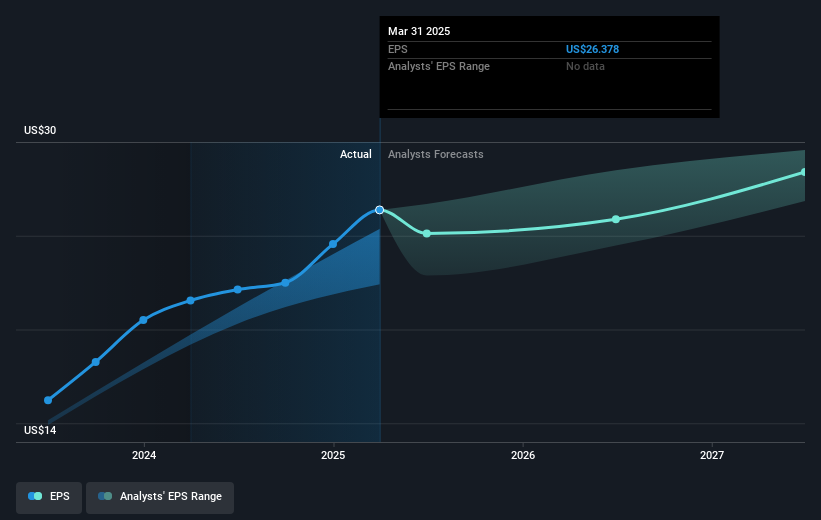This screenshot has height=520, width=821.
Task: Click the 2027 x-axis label
Action: coord(712,456)
